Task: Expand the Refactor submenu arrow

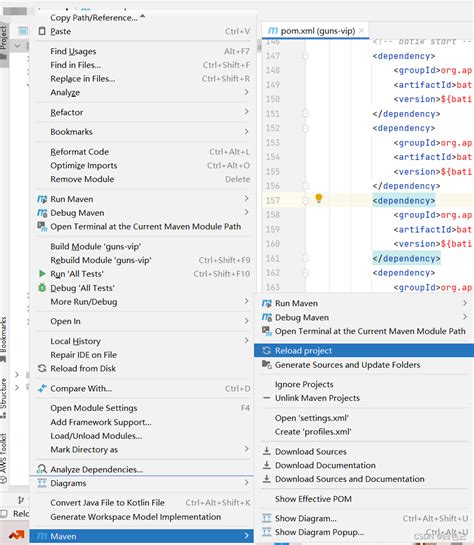Action: click(246, 112)
